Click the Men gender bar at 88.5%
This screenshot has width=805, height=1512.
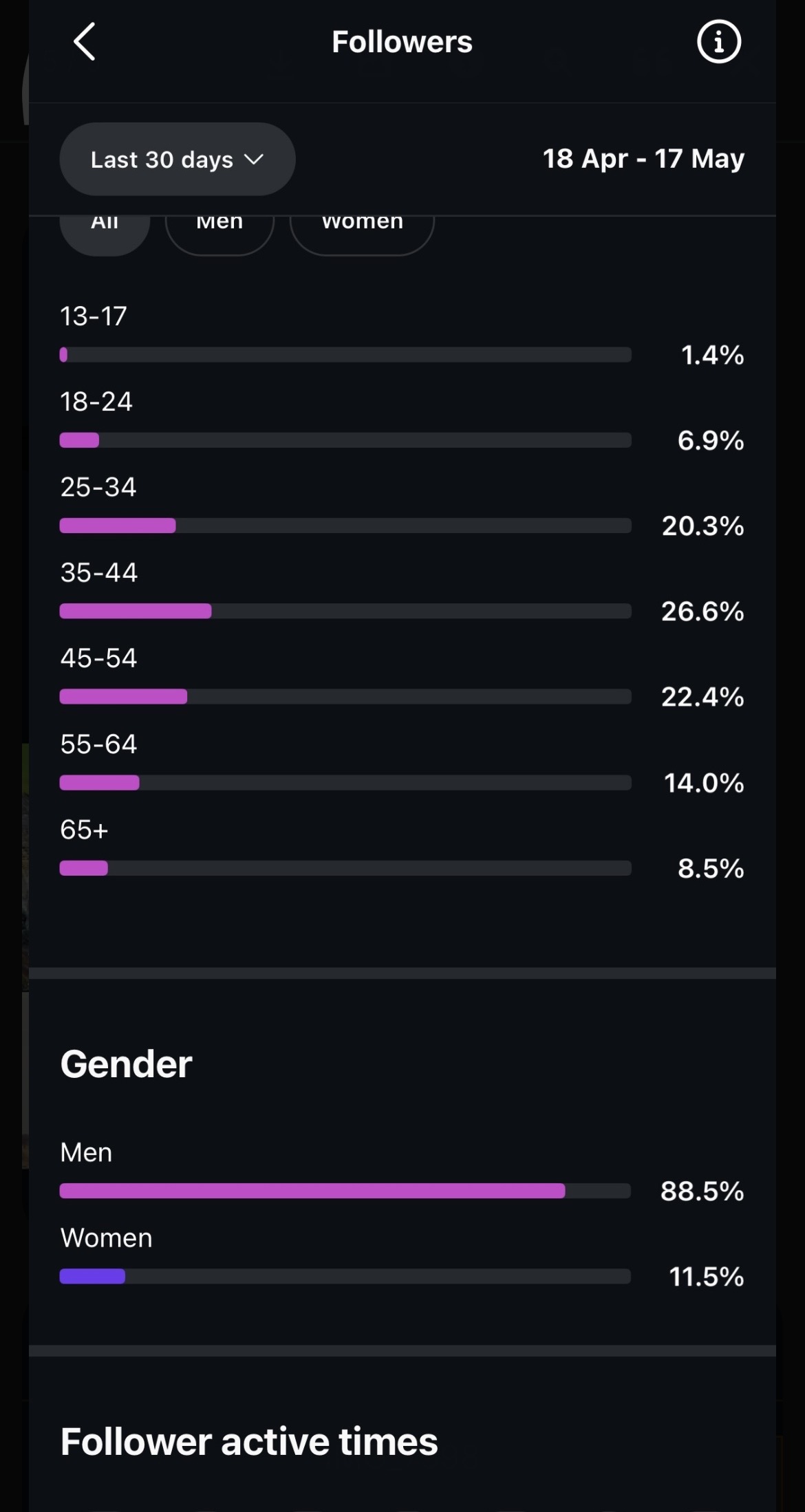345,1191
